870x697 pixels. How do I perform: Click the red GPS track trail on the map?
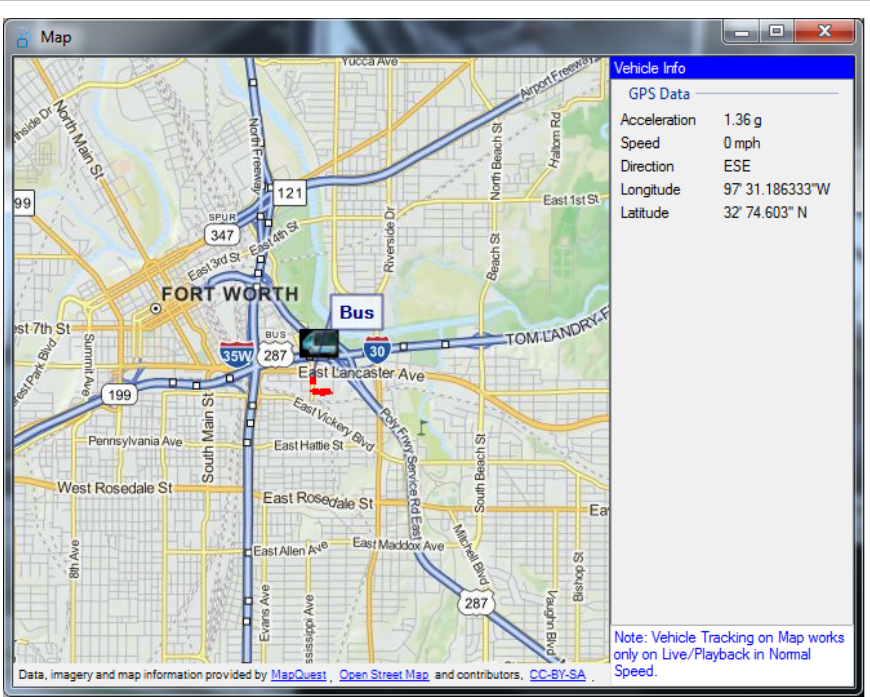[x=320, y=387]
